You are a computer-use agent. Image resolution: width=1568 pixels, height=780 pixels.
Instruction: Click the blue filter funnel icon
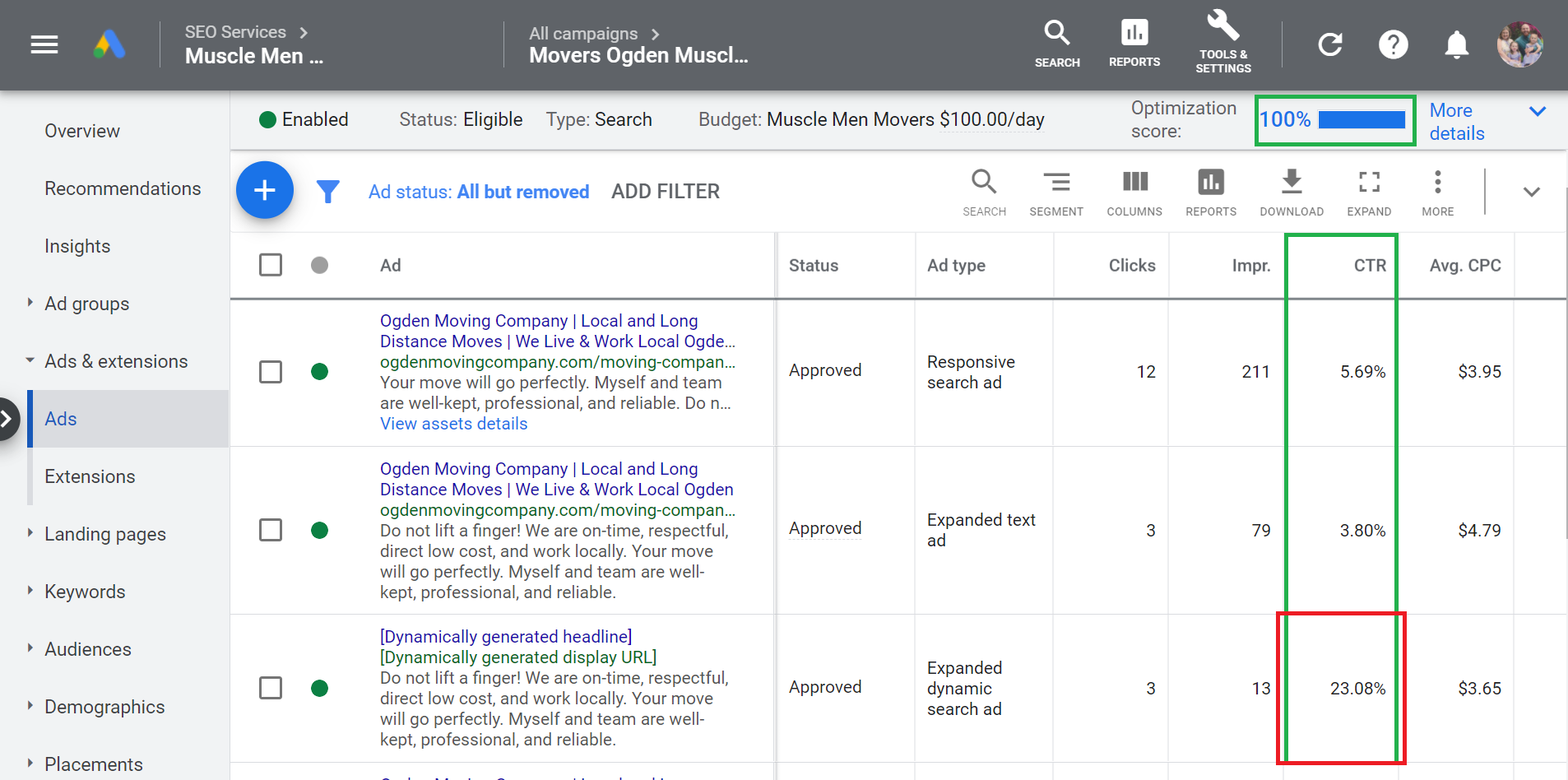pyautogui.click(x=328, y=192)
